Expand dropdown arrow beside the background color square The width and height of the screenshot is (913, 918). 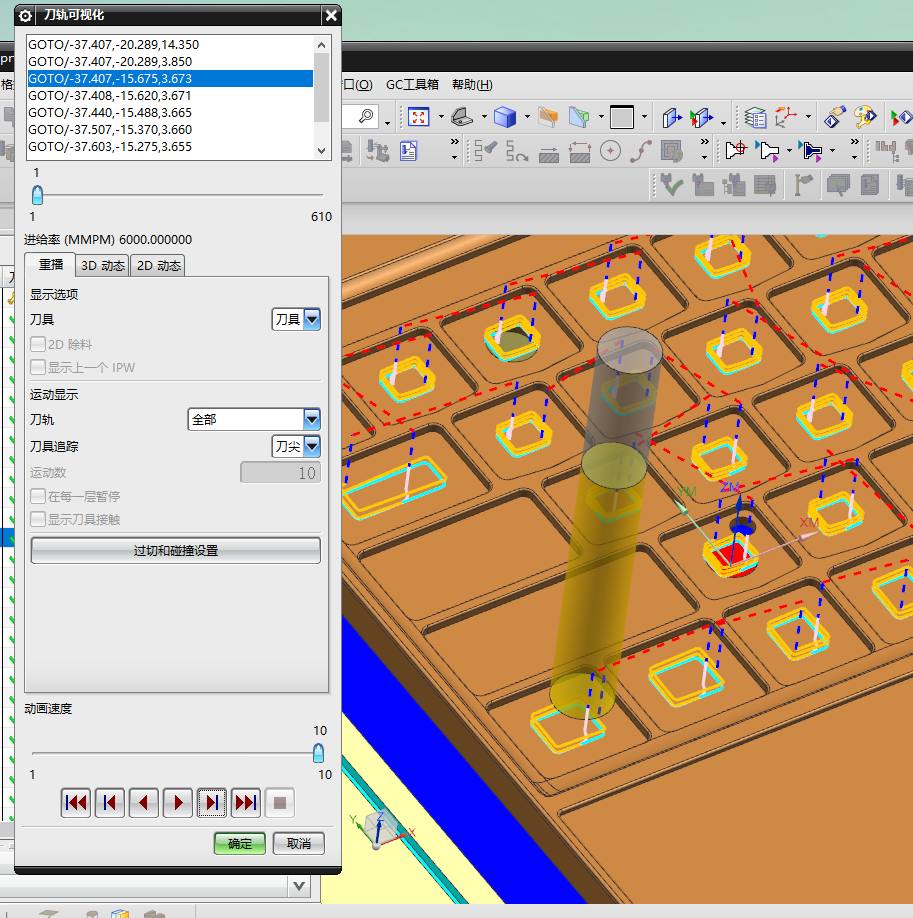644,117
